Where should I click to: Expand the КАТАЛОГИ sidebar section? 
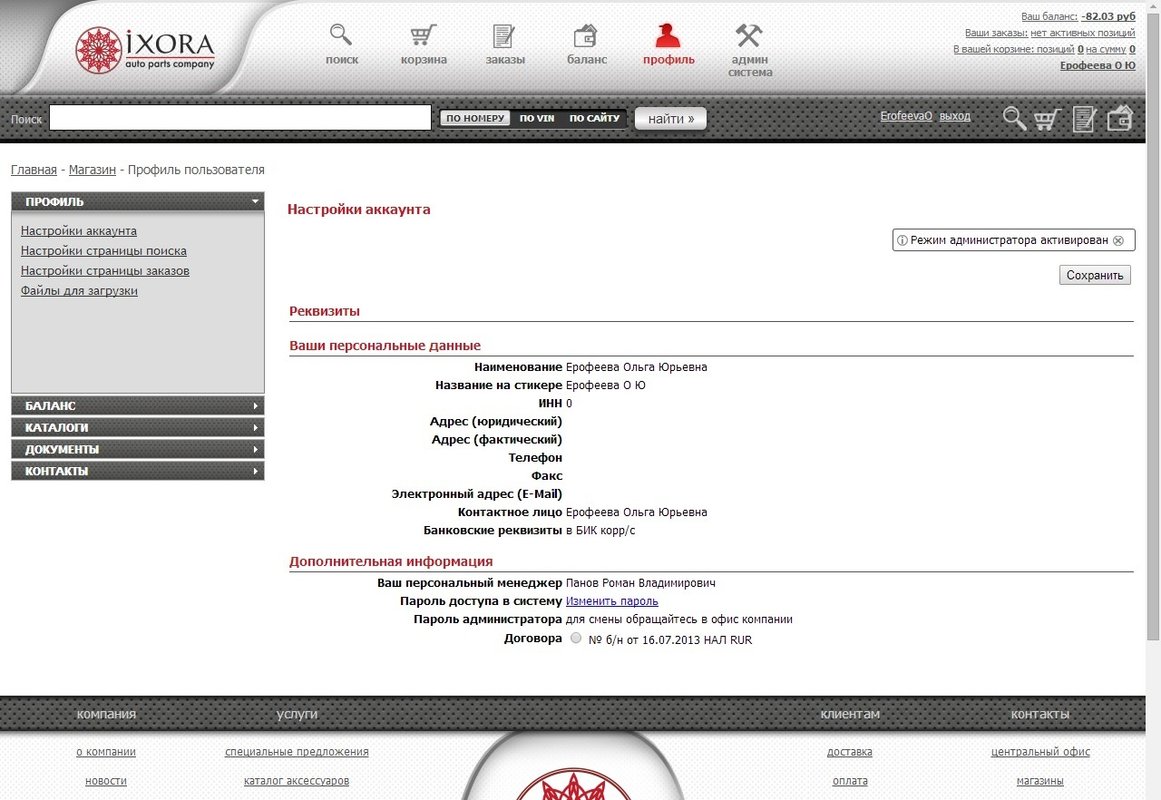pos(137,428)
